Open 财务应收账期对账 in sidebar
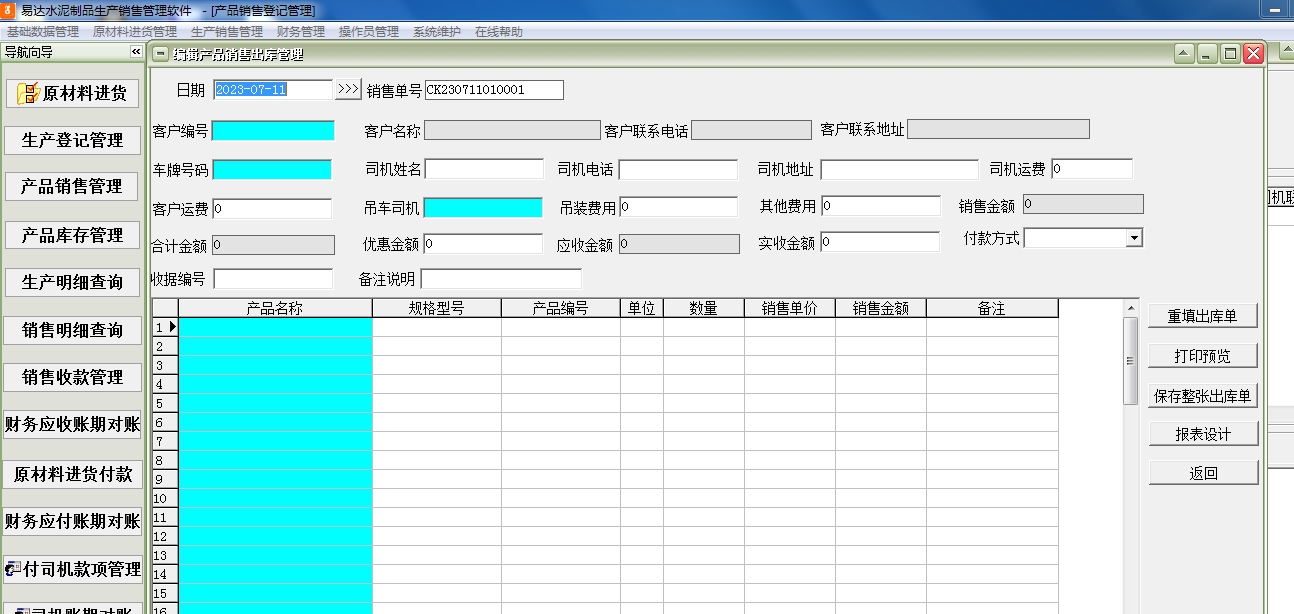 pyautogui.click(x=72, y=424)
